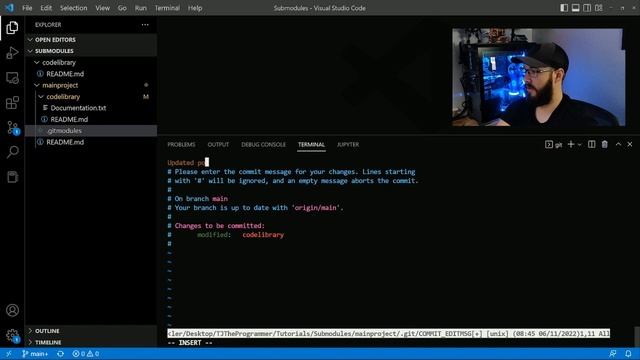Image resolution: width=640 pixels, height=360 pixels.
Task: Collapse the codelibrary folder under mainproject
Action: 91,97
